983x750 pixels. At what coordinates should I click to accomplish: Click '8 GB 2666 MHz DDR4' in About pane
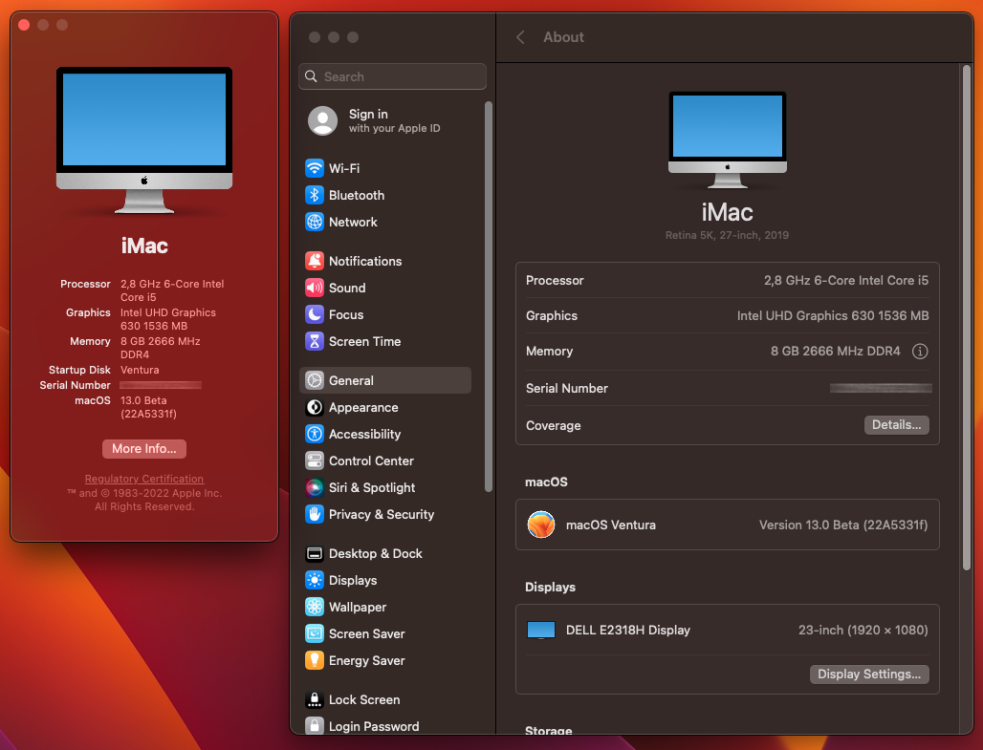click(835, 351)
